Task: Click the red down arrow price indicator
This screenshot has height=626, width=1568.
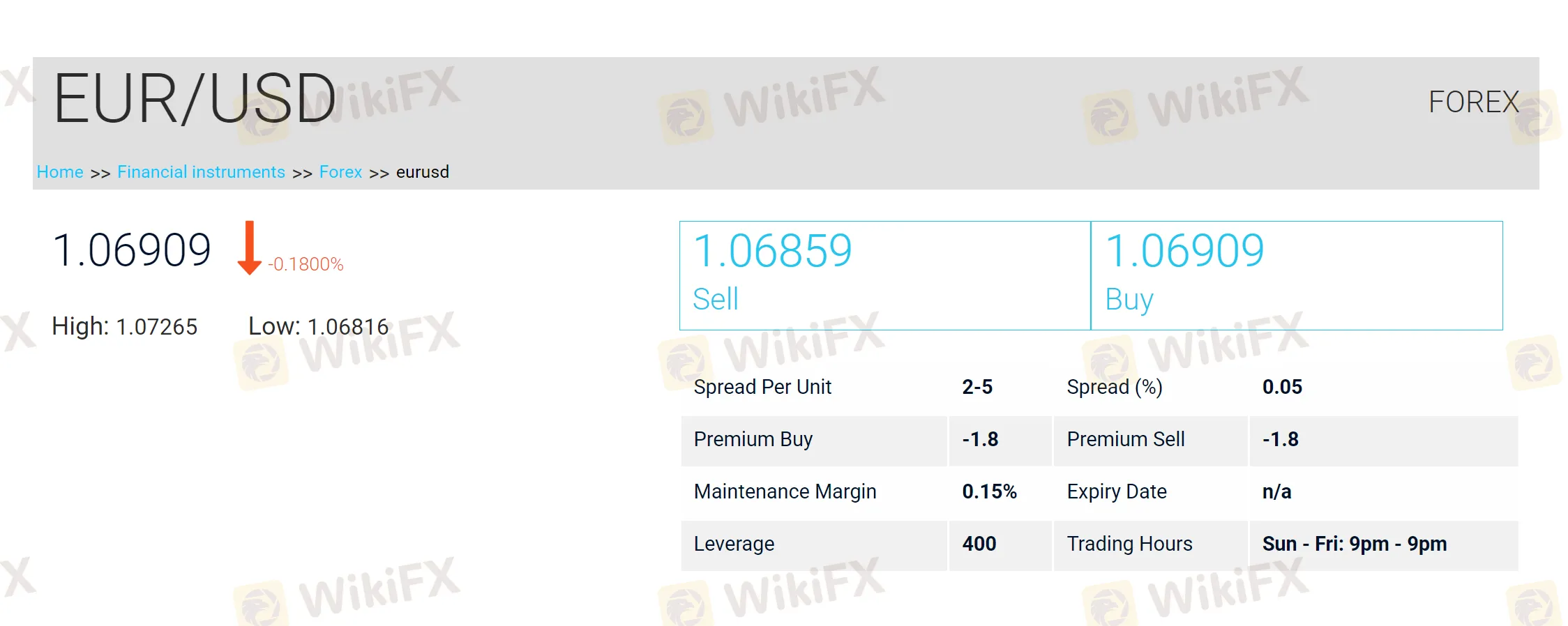Action: coord(249,248)
